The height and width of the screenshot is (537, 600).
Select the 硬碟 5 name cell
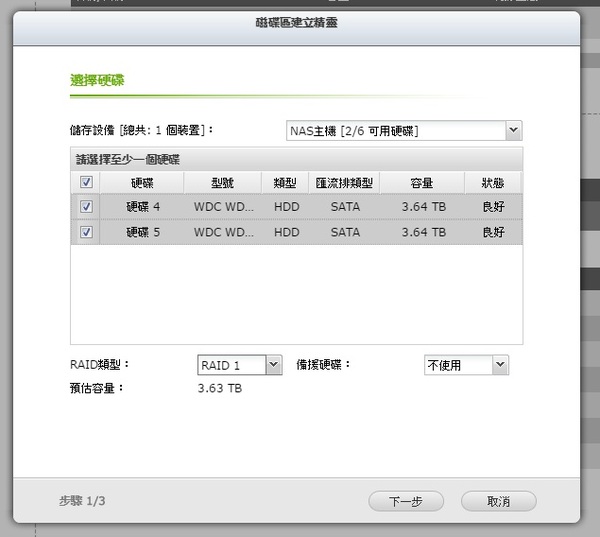pos(142,232)
